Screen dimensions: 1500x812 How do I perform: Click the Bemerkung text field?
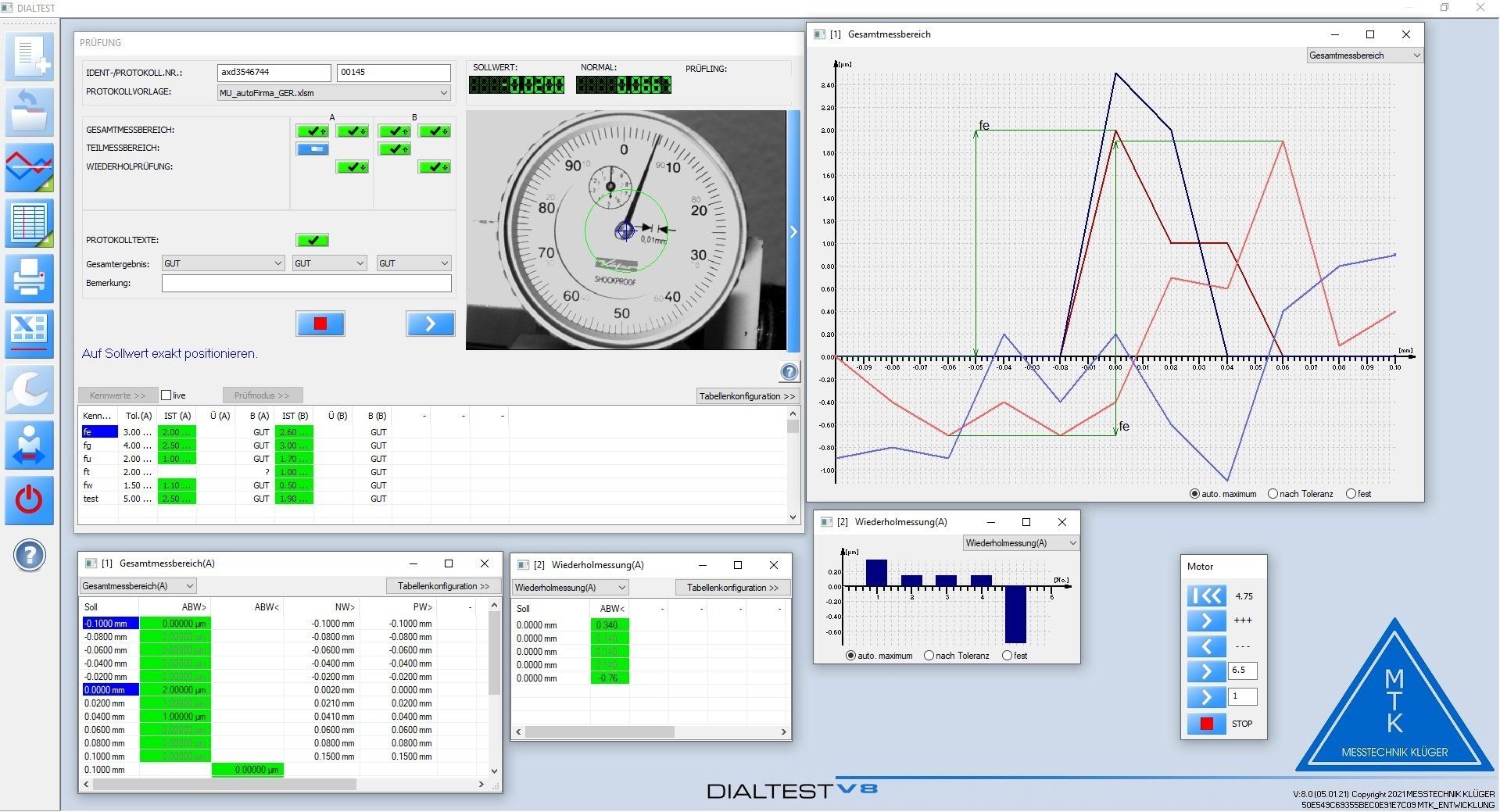(x=306, y=283)
